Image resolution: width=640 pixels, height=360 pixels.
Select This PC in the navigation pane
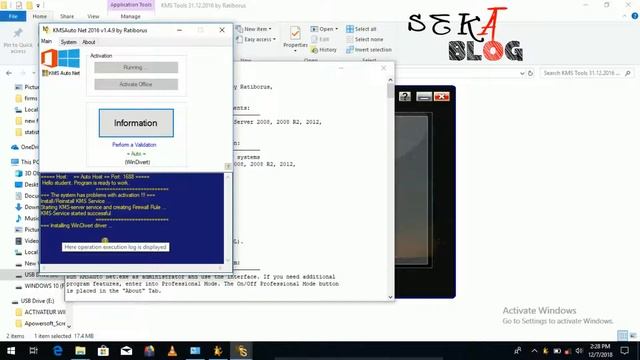pyautogui.click(x=25, y=162)
